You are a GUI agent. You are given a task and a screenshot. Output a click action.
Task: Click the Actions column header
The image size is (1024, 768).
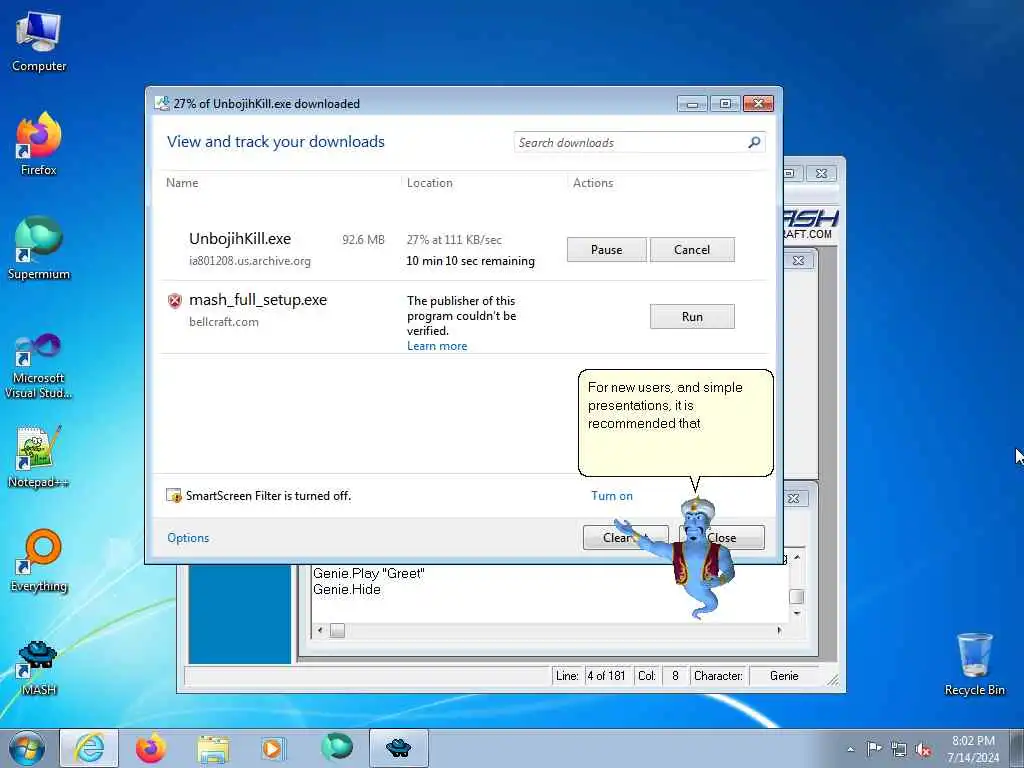coord(593,183)
